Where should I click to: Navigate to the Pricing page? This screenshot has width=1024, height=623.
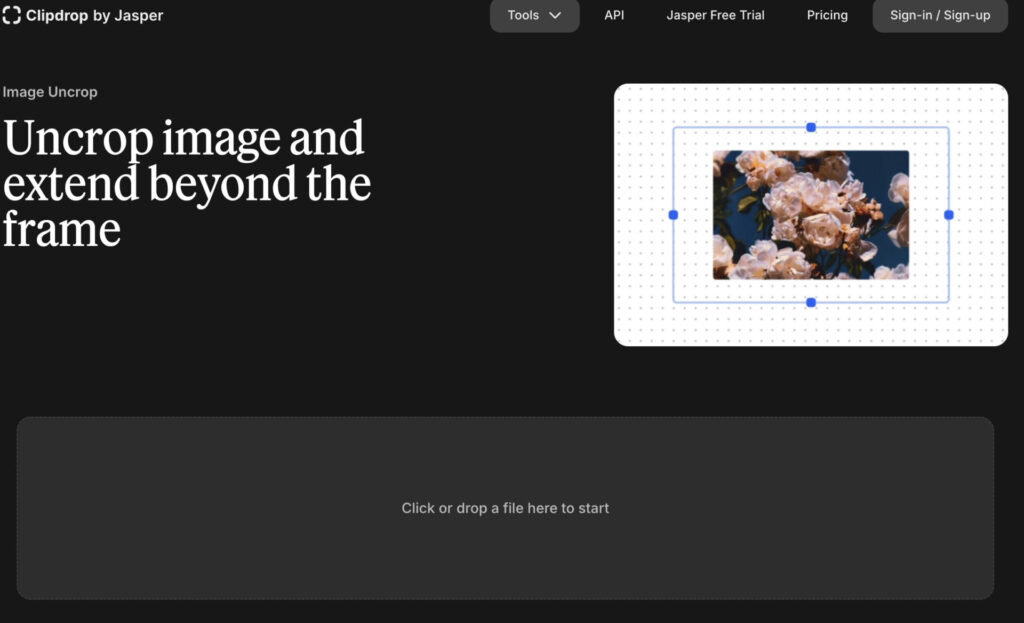(x=827, y=15)
